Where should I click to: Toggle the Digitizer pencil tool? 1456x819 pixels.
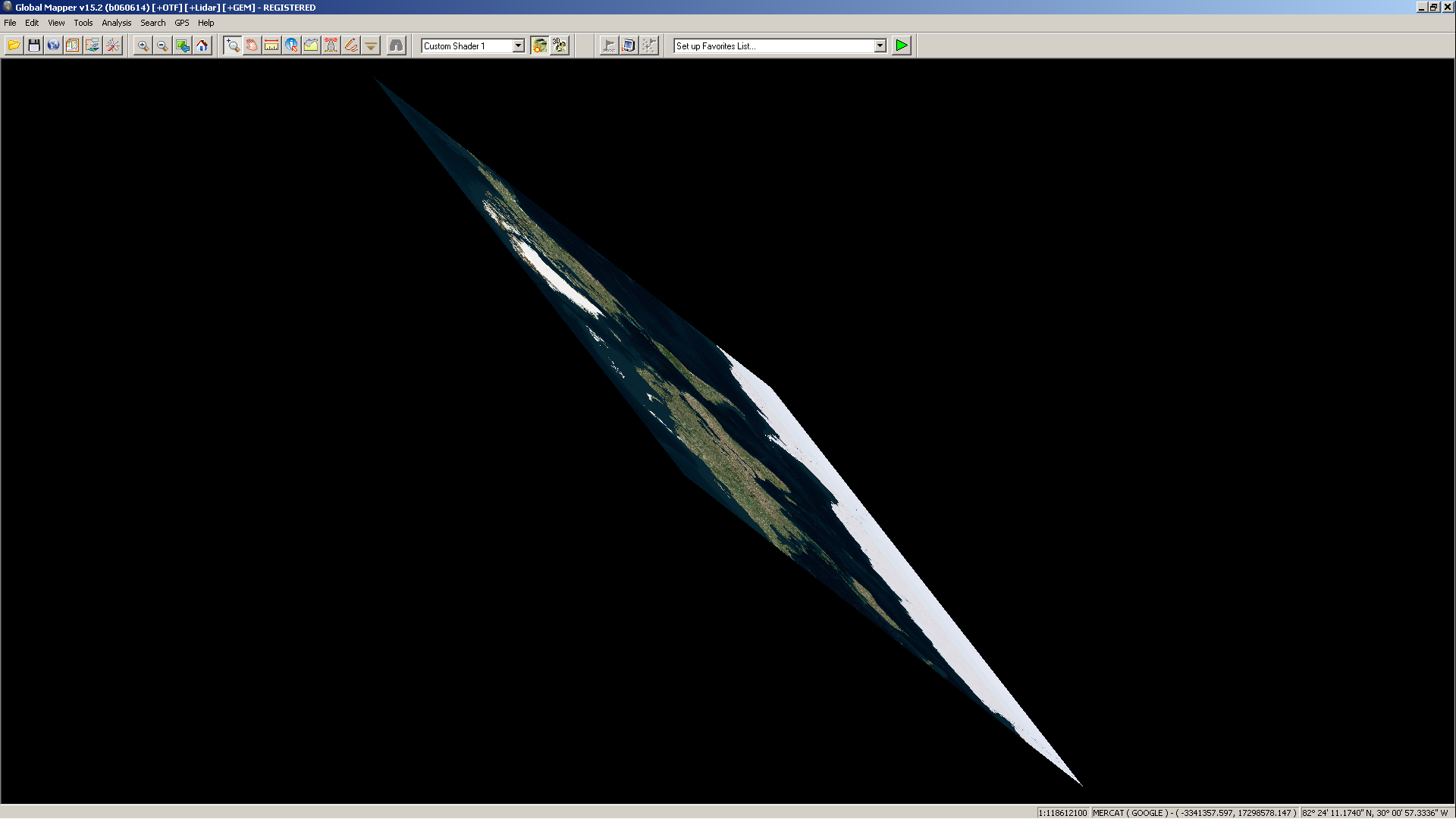[351, 45]
